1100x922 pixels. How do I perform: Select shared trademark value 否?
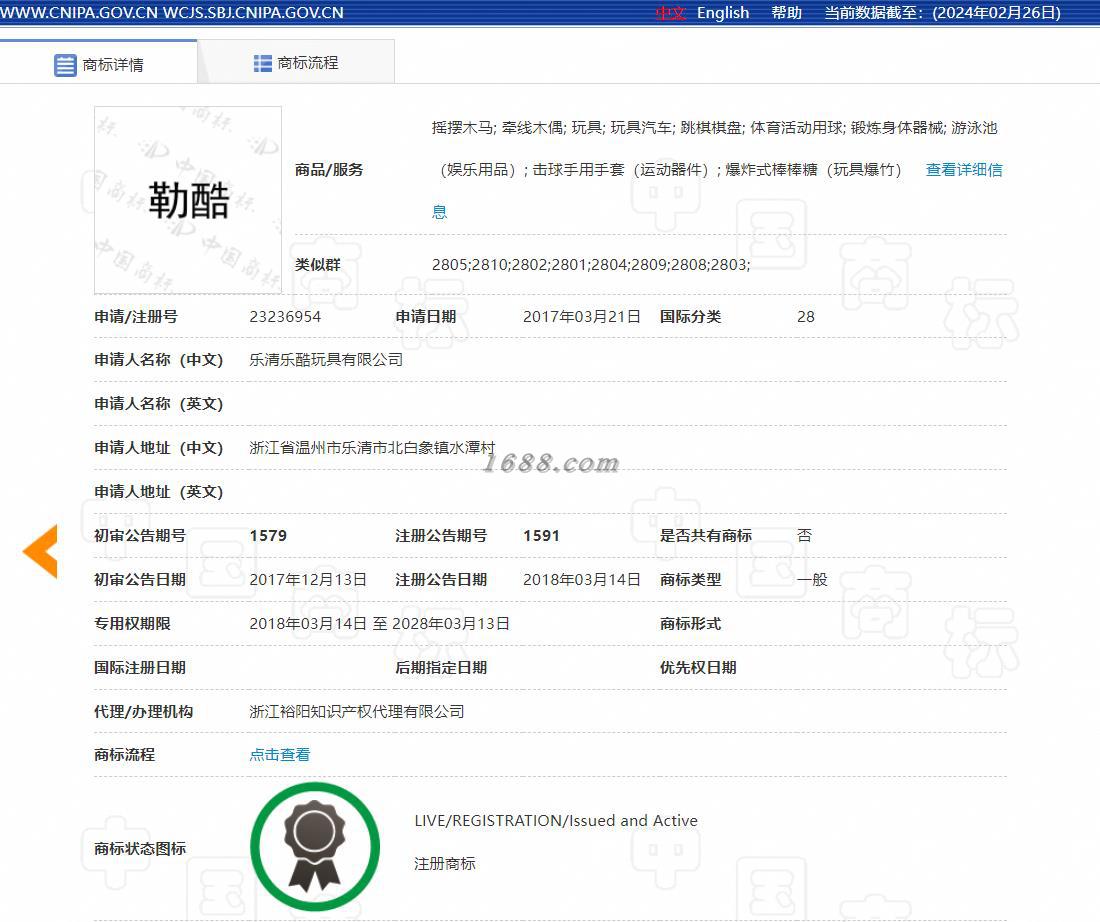point(805,536)
